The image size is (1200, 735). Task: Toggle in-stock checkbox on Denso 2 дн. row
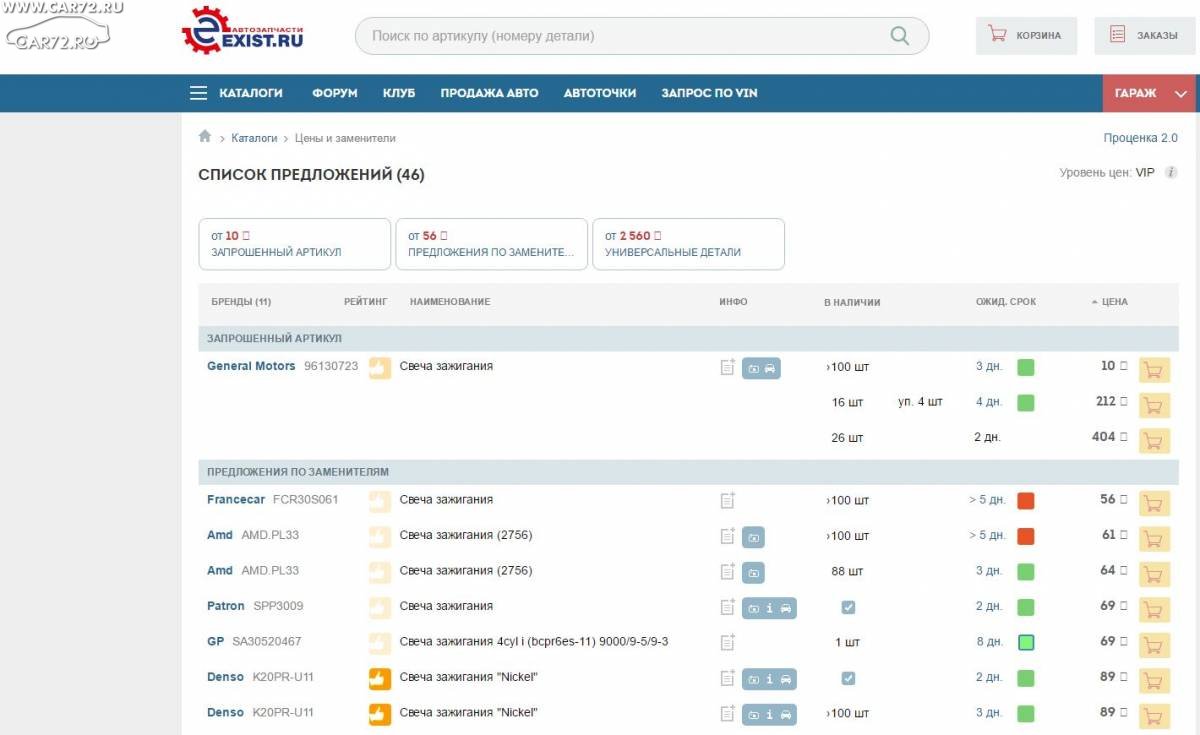pyautogui.click(x=848, y=678)
